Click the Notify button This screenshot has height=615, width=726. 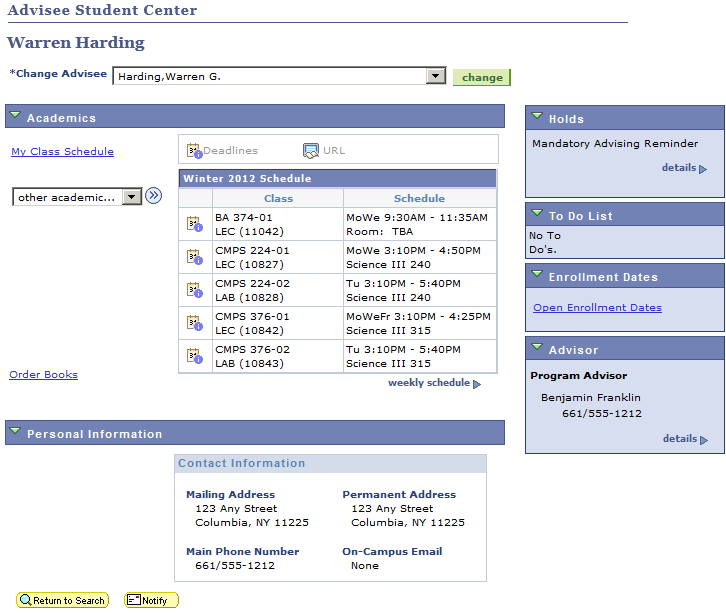tap(151, 600)
